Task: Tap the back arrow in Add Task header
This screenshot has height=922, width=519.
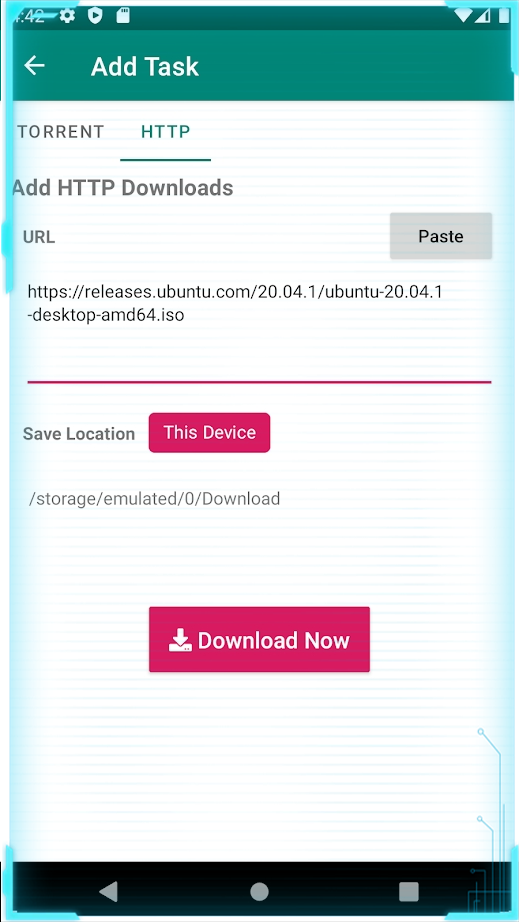Action: tap(34, 65)
